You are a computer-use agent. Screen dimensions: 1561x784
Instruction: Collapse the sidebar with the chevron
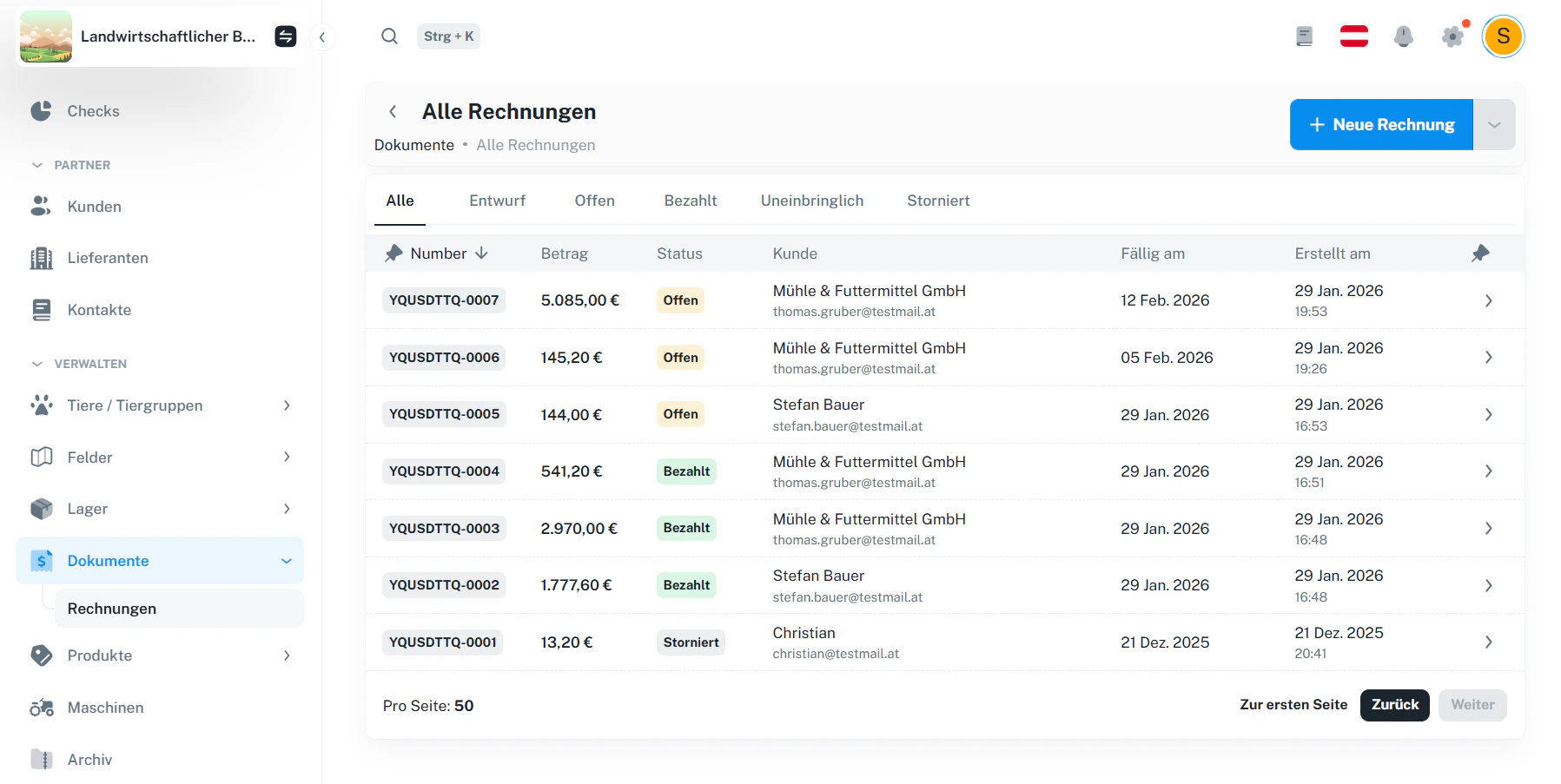(322, 37)
